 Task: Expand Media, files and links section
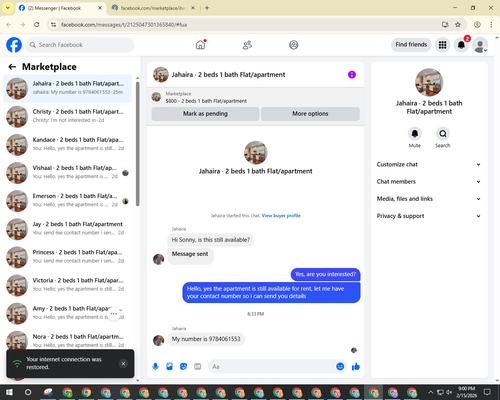pyautogui.click(x=429, y=199)
